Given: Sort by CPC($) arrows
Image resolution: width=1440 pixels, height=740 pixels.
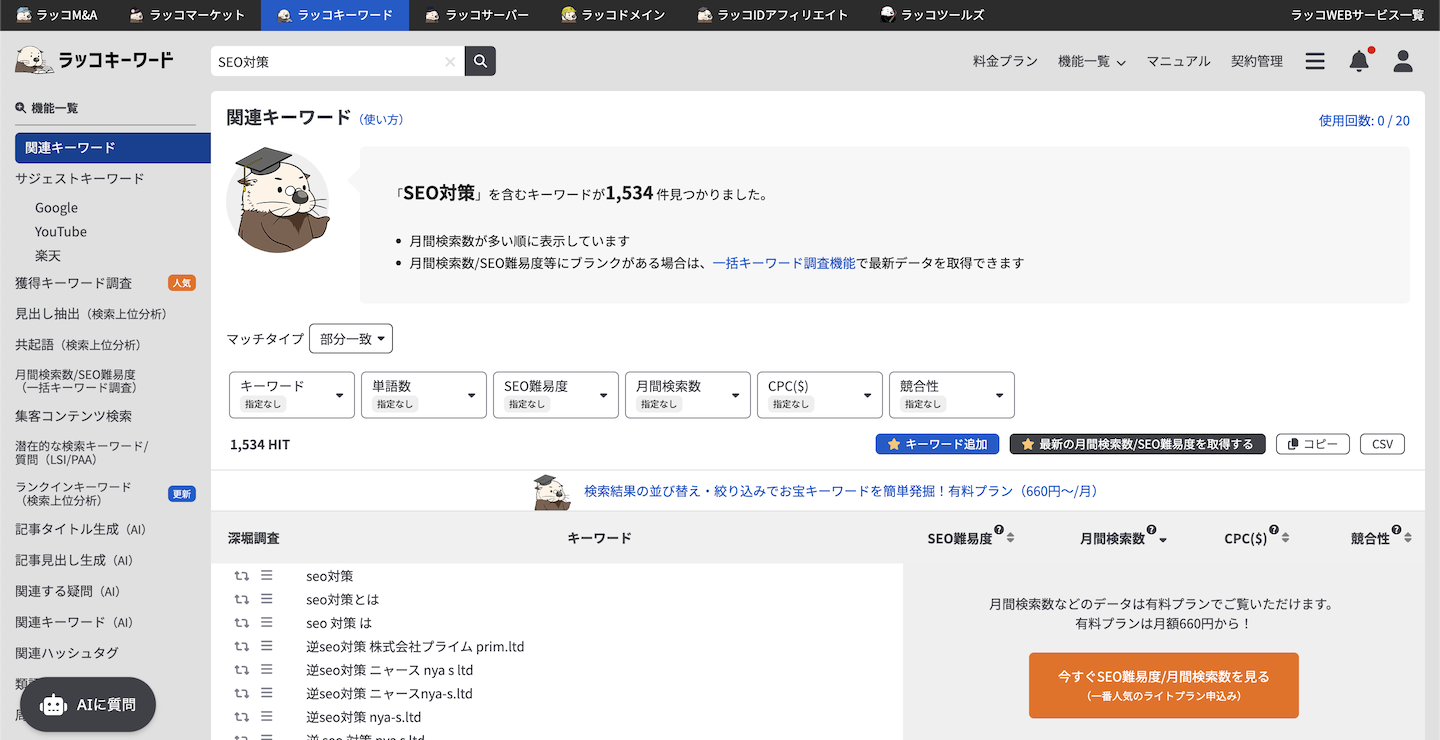Looking at the screenshot, I should click(1285, 538).
